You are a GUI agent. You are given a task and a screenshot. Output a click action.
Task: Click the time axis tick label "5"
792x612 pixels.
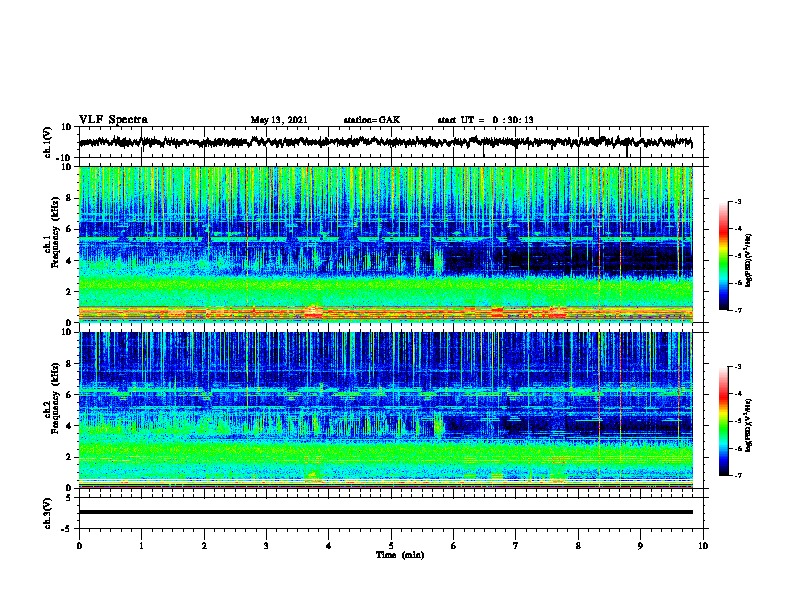click(391, 546)
